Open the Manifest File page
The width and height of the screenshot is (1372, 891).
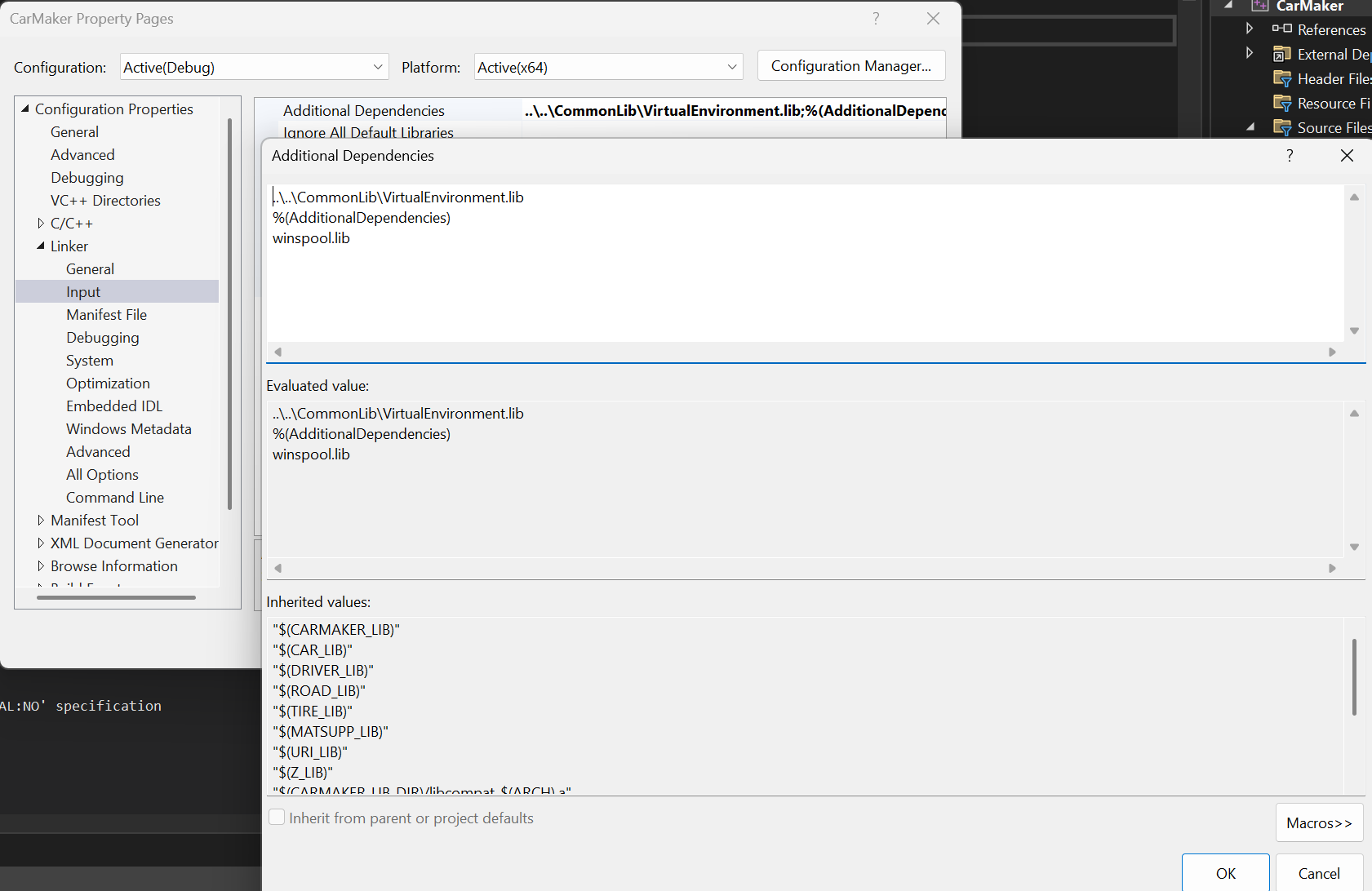[x=106, y=314]
